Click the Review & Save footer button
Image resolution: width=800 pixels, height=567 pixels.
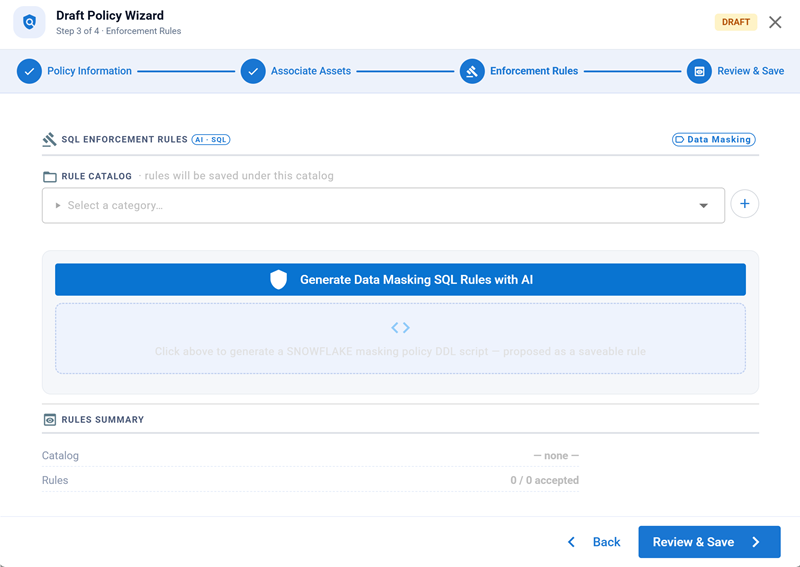pos(709,542)
